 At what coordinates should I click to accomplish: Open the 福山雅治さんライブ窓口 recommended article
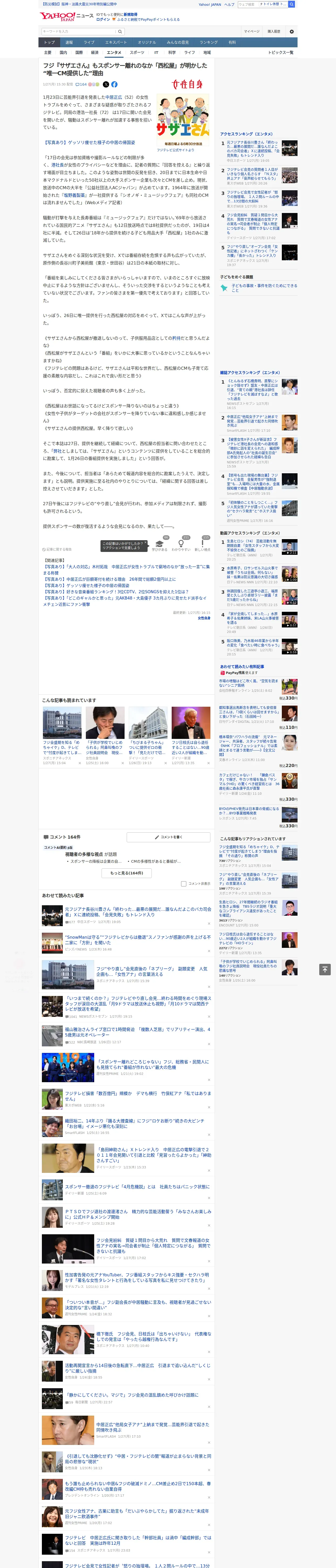pyautogui.click(x=138, y=1032)
